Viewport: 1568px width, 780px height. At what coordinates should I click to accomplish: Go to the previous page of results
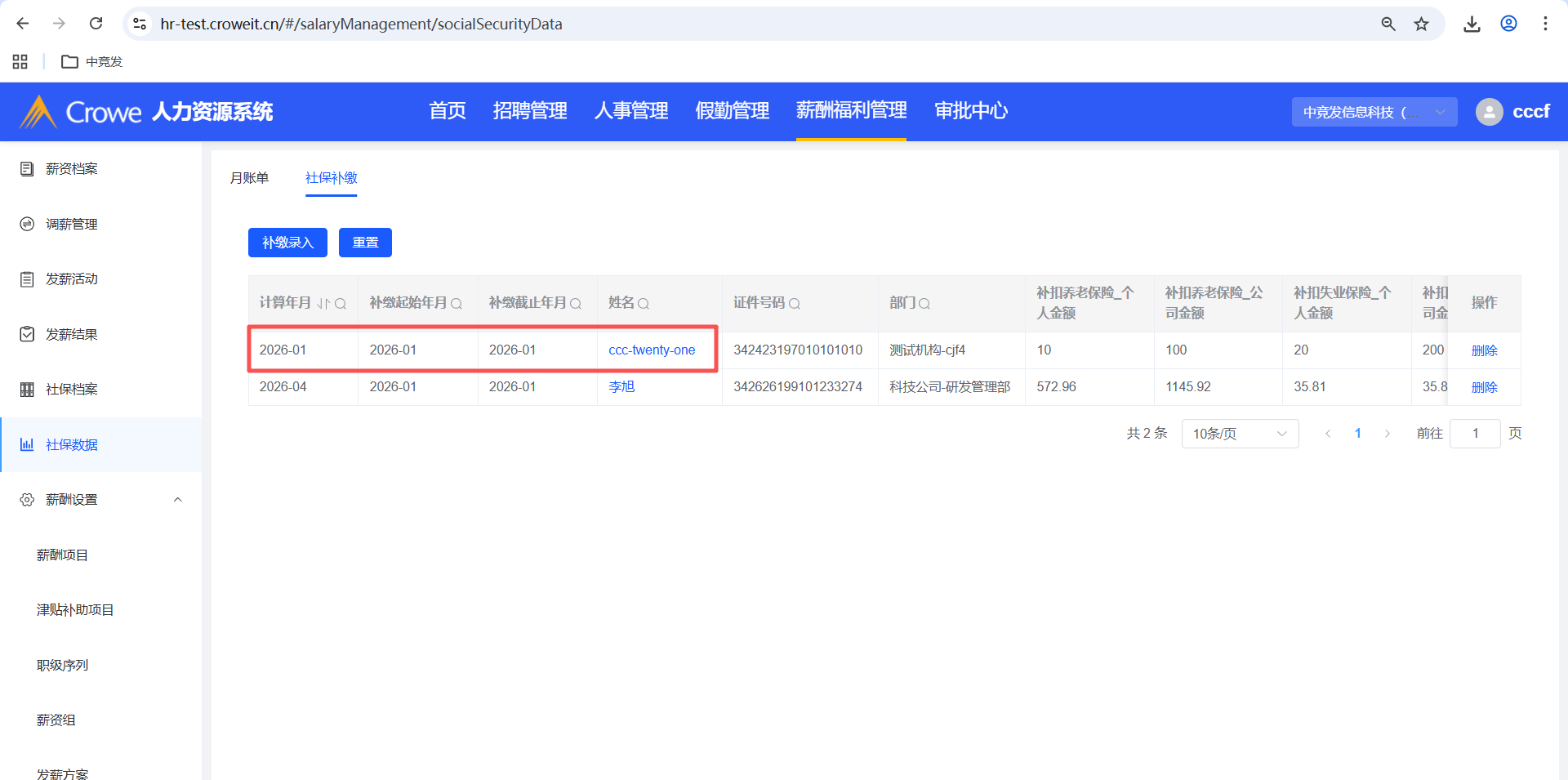1328,434
